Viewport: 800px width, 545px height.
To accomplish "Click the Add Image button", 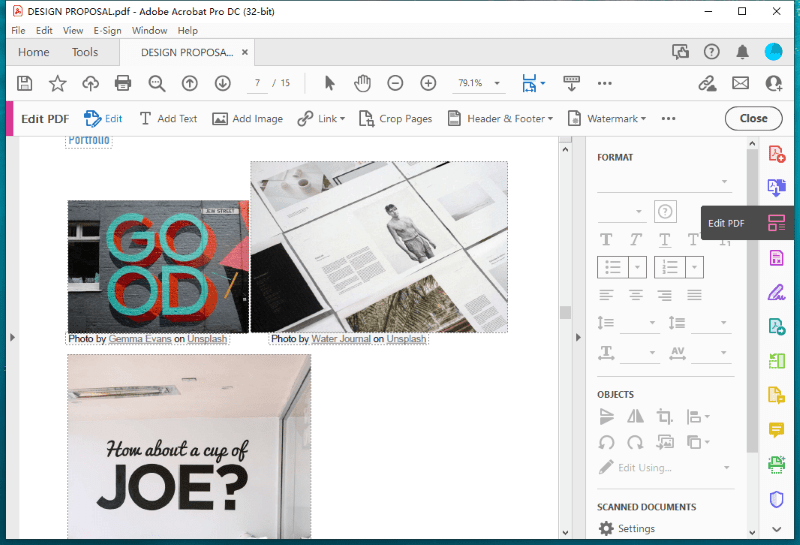I will tap(247, 119).
